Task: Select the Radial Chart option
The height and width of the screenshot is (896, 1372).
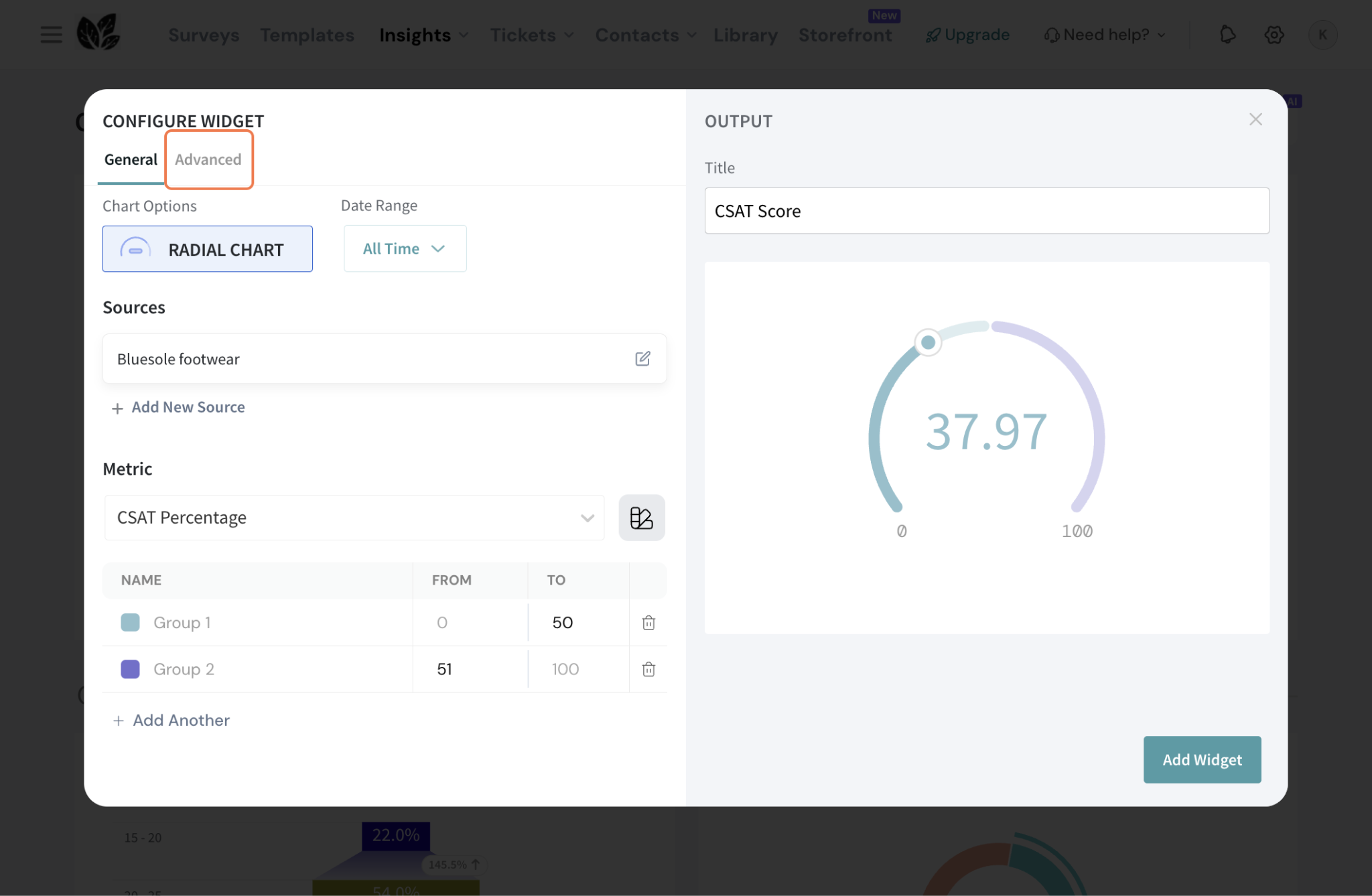Action: click(x=207, y=249)
